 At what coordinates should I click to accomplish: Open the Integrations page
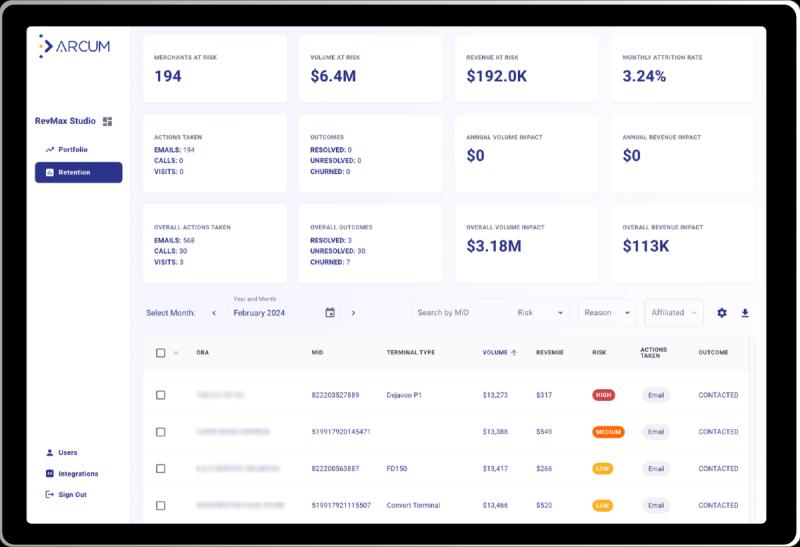77,474
